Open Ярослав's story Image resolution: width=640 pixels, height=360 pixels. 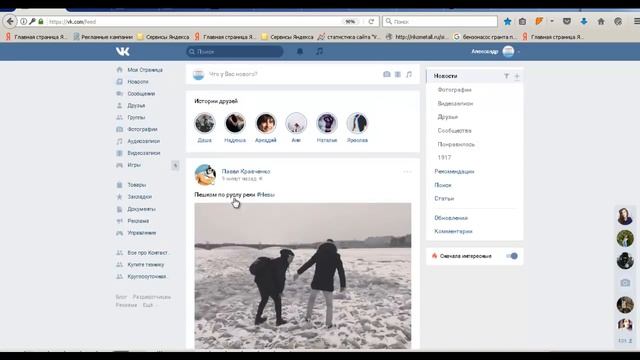tap(357, 123)
